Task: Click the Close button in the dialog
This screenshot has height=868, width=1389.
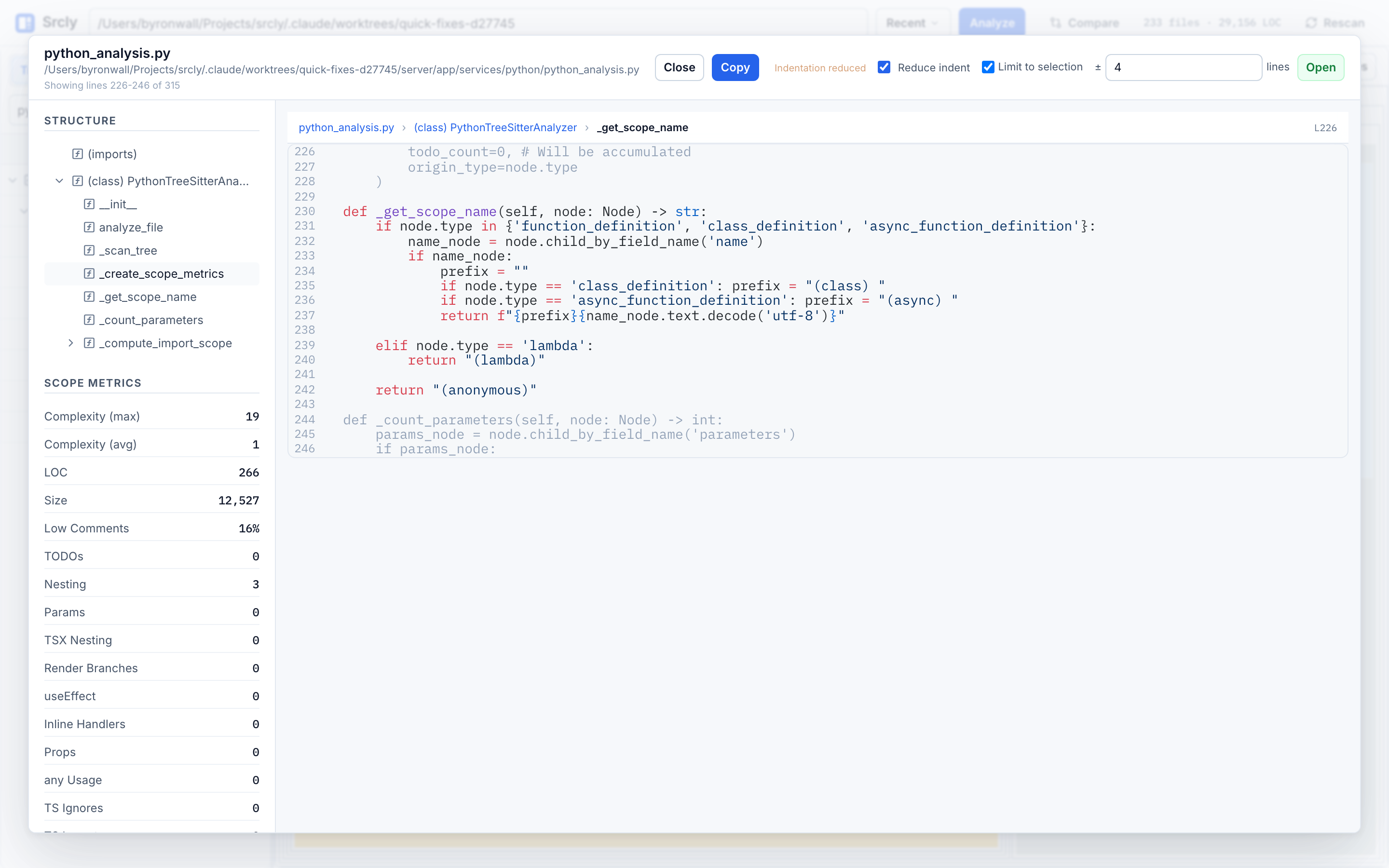Action: (x=679, y=67)
